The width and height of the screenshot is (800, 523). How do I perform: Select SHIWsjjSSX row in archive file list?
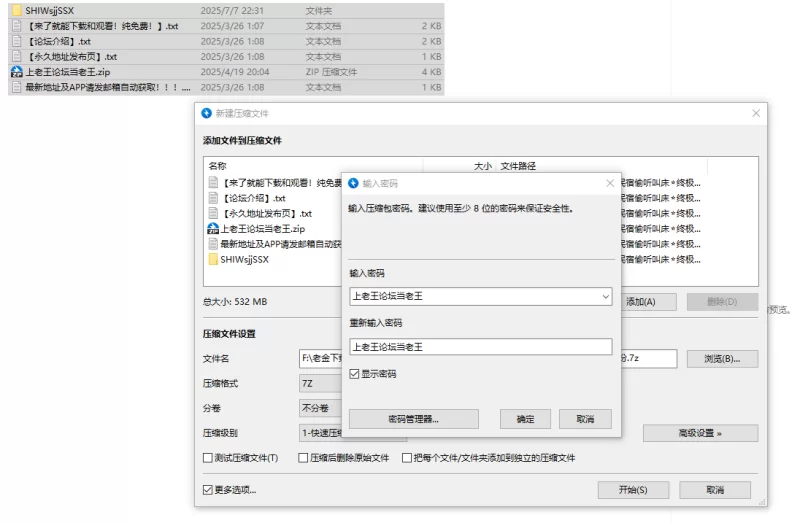click(x=244, y=259)
